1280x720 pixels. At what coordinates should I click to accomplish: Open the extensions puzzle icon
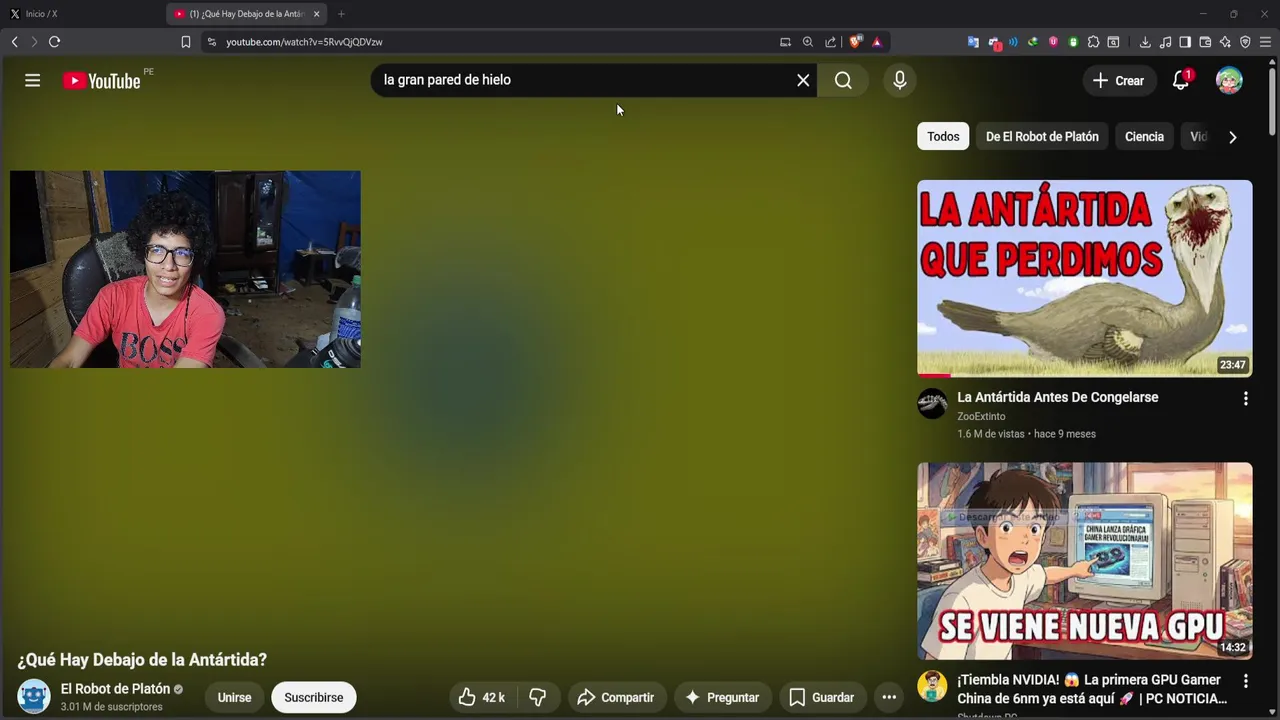(1093, 42)
